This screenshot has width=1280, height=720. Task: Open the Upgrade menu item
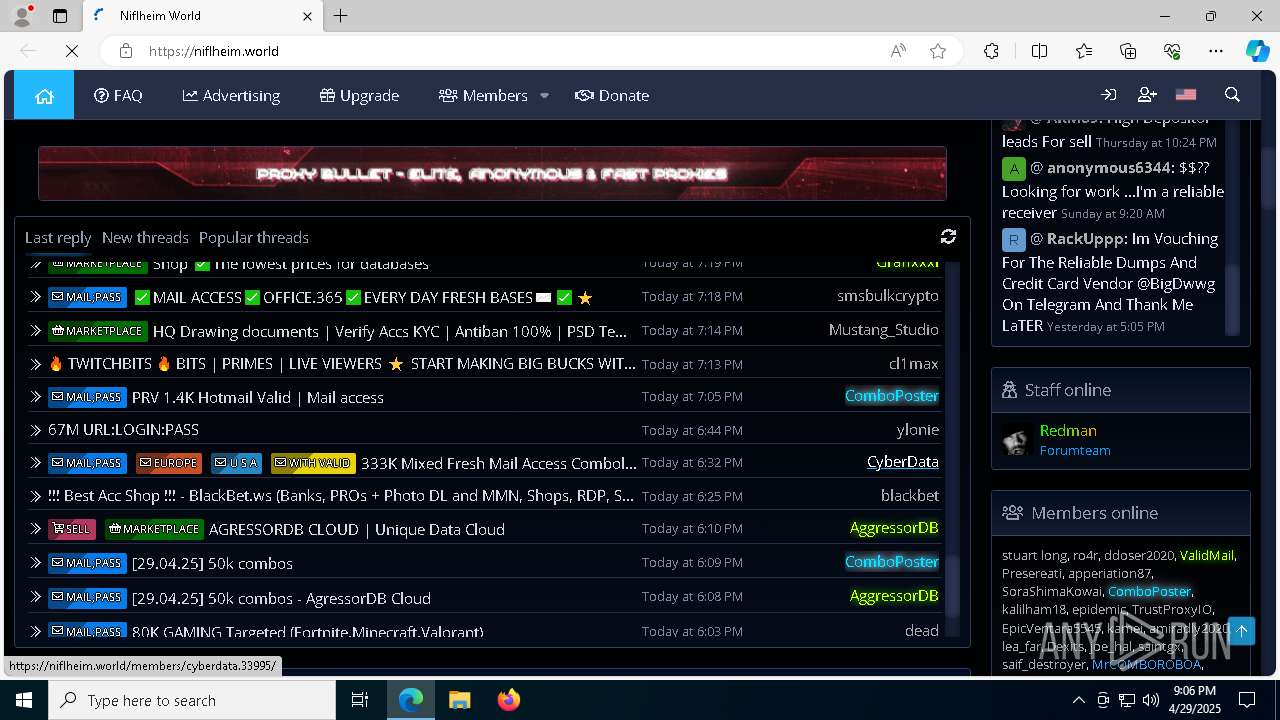359,95
